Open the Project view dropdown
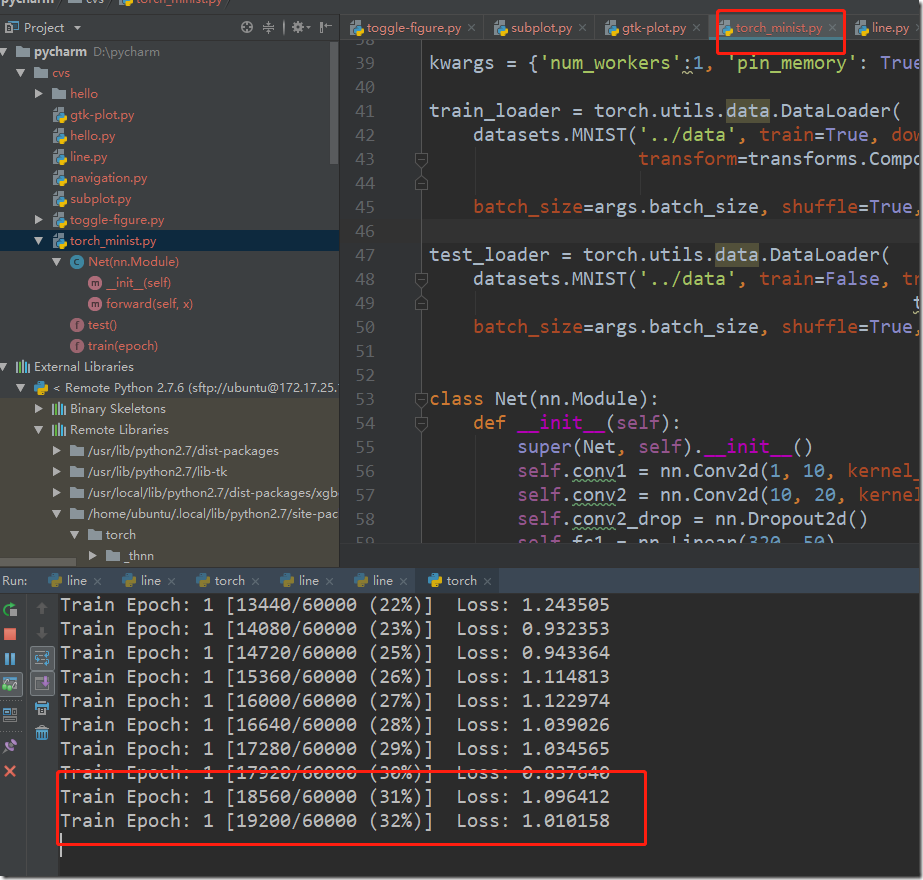Screen dimensions: 923x880 click(77, 28)
